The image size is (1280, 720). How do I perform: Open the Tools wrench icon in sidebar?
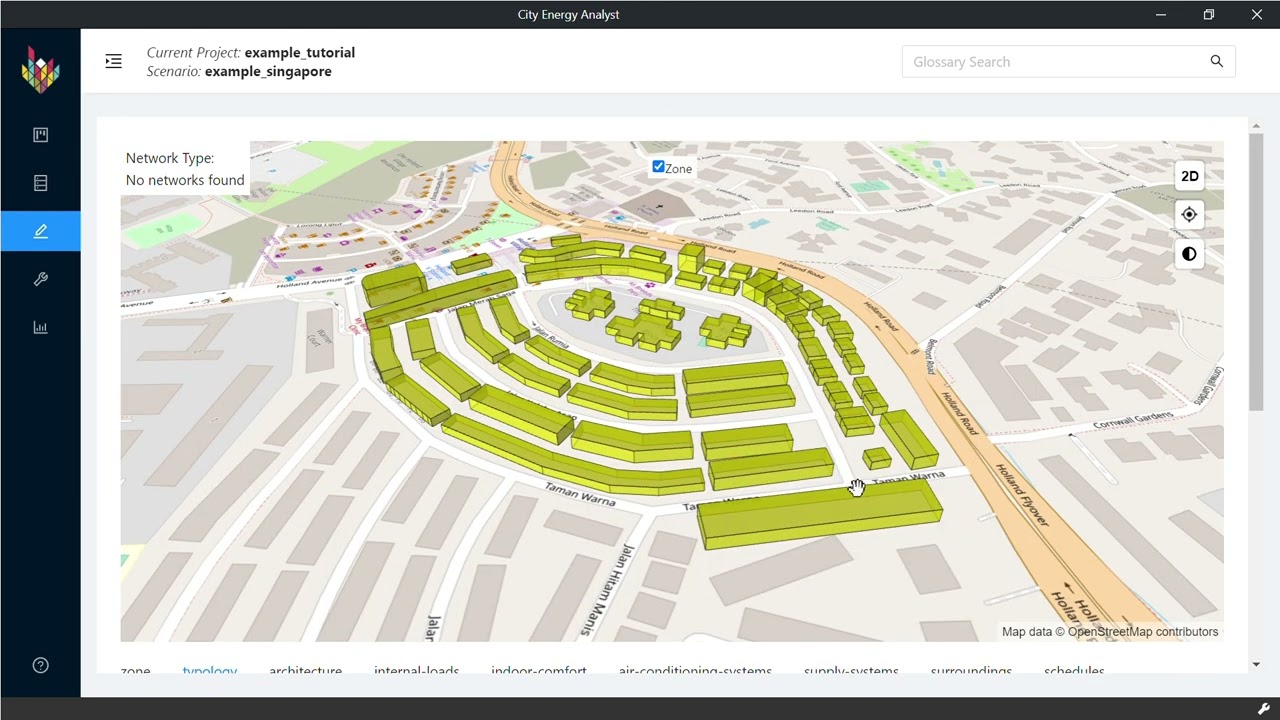click(40, 279)
